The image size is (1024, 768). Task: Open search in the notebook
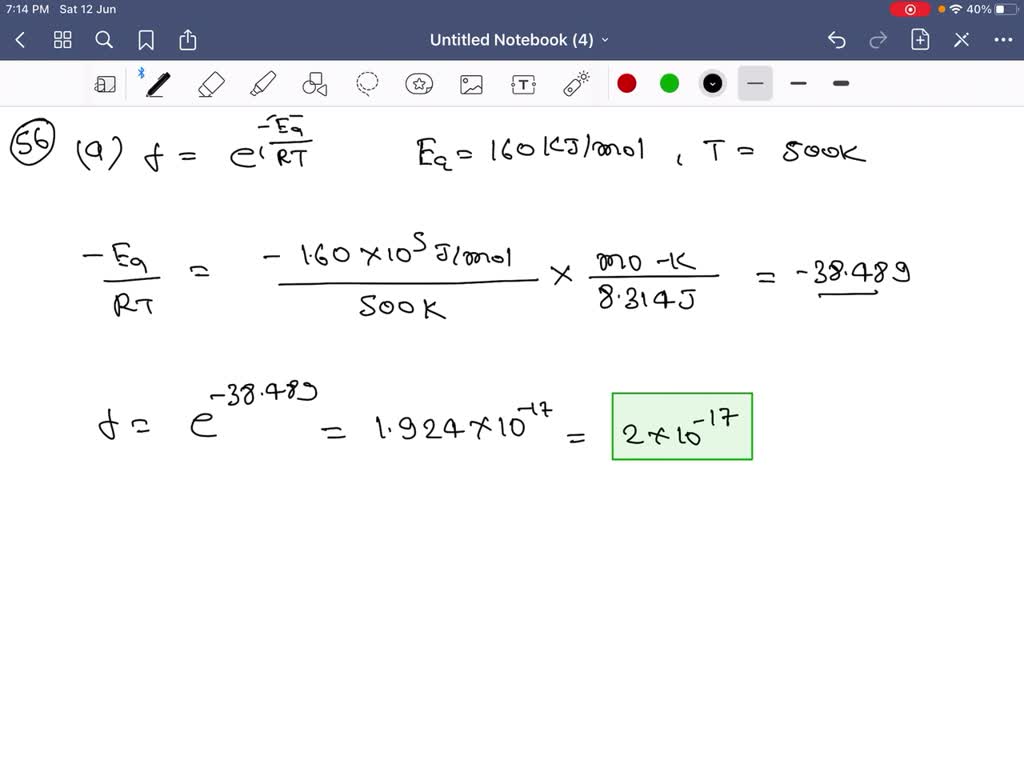(104, 40)
